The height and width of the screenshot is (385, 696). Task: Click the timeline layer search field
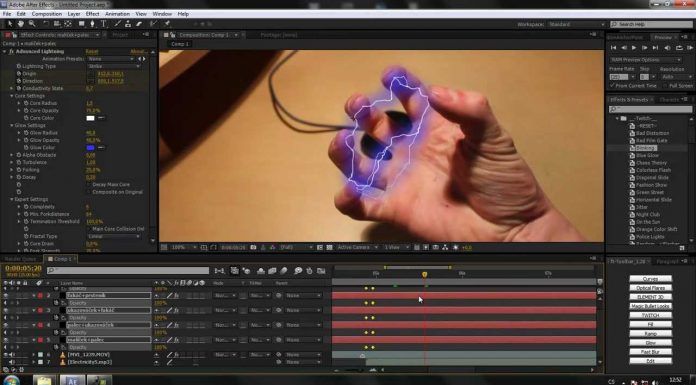128,270
